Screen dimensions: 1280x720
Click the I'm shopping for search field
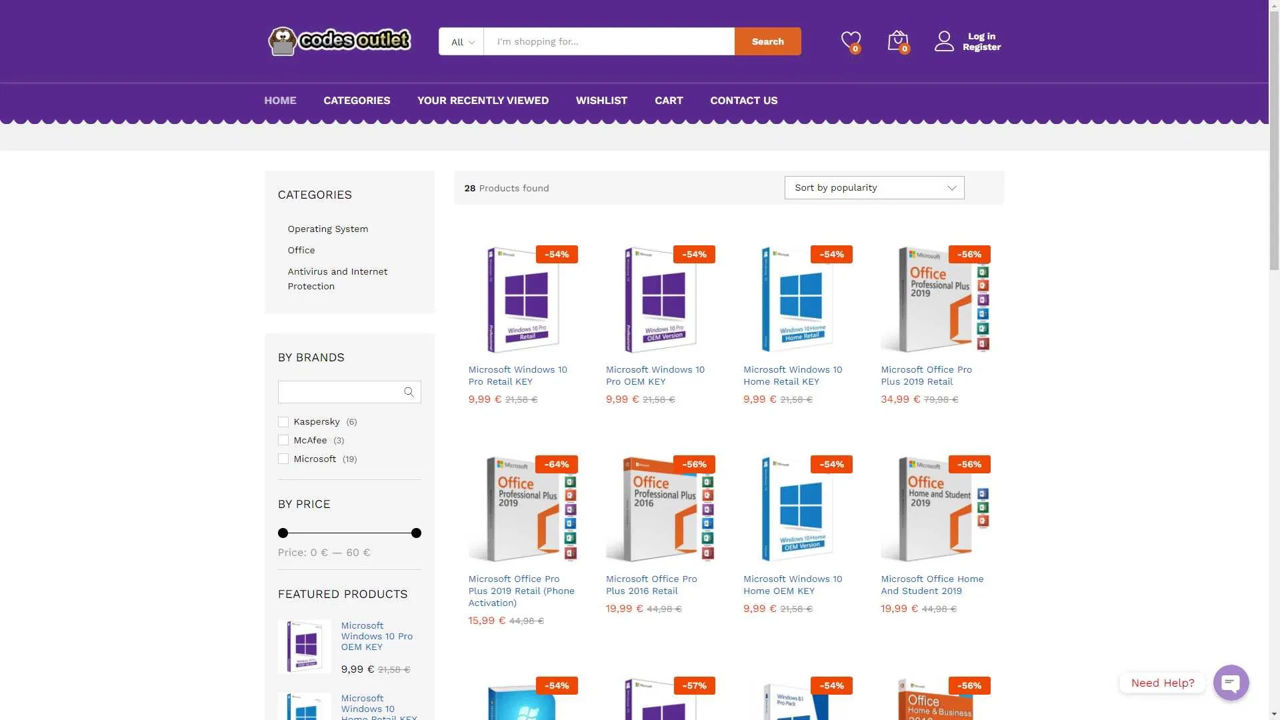pyautogui.click(x=609, y=42)
